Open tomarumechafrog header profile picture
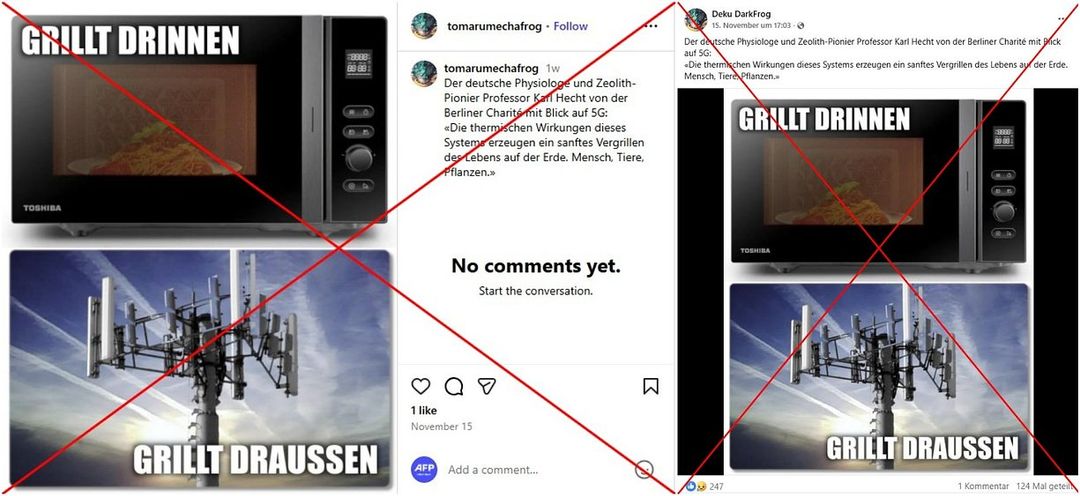 424,26
